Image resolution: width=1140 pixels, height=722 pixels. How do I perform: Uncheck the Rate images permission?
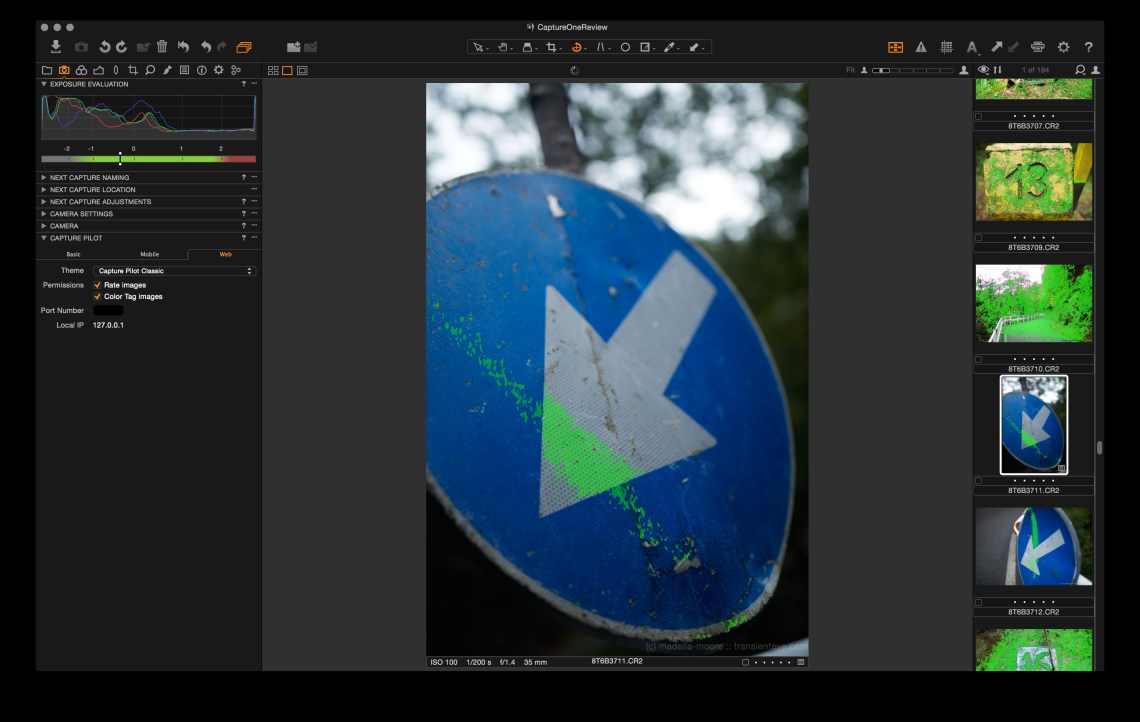click(x=97, y=285)
